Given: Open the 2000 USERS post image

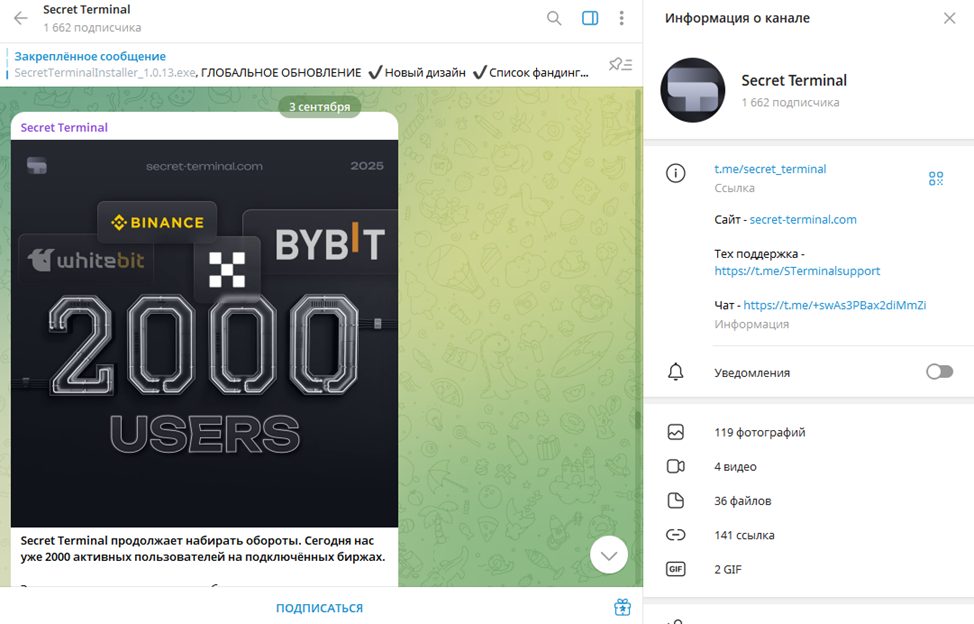Looking at the screenshot, I should pos(204,333).
